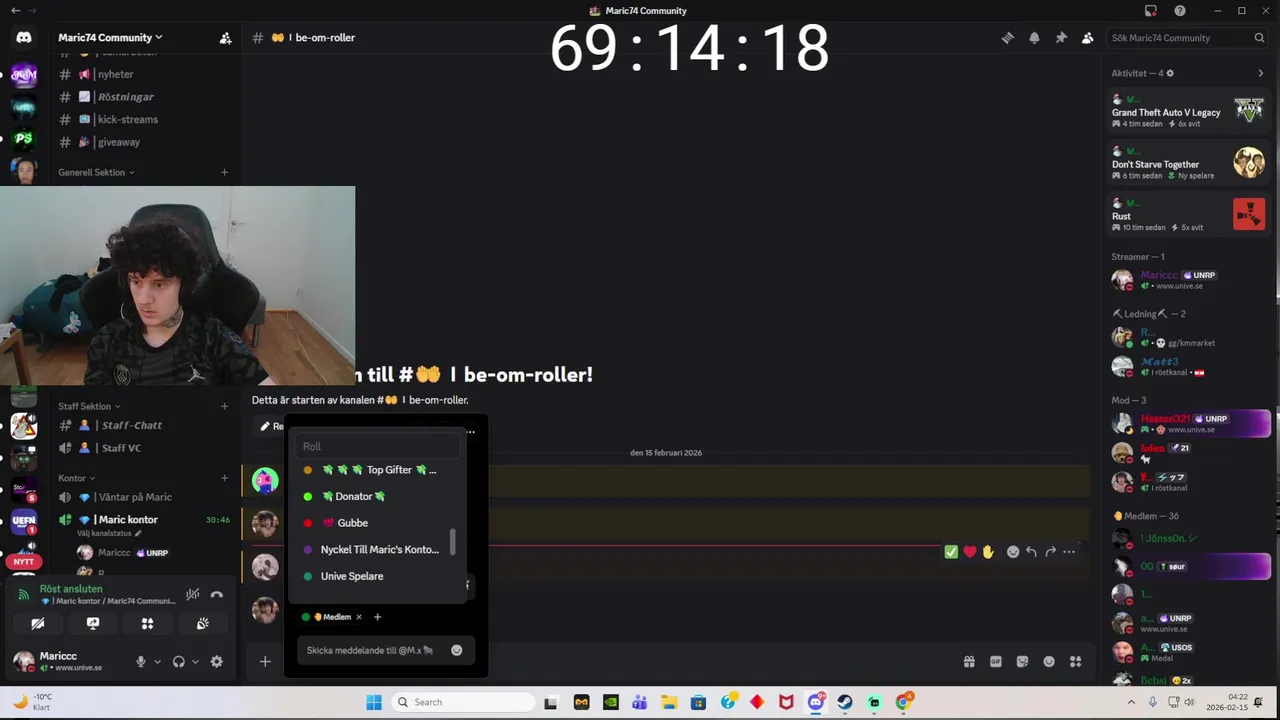Collapse the Staff Sektion category

click(x=89, y=406)
